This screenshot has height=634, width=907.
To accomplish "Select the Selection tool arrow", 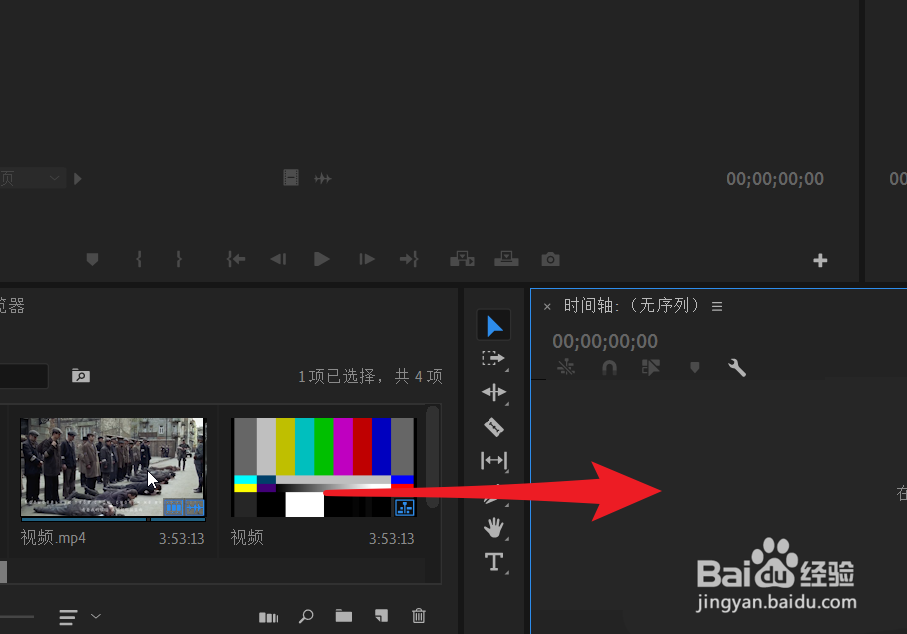I will point(493,326).
